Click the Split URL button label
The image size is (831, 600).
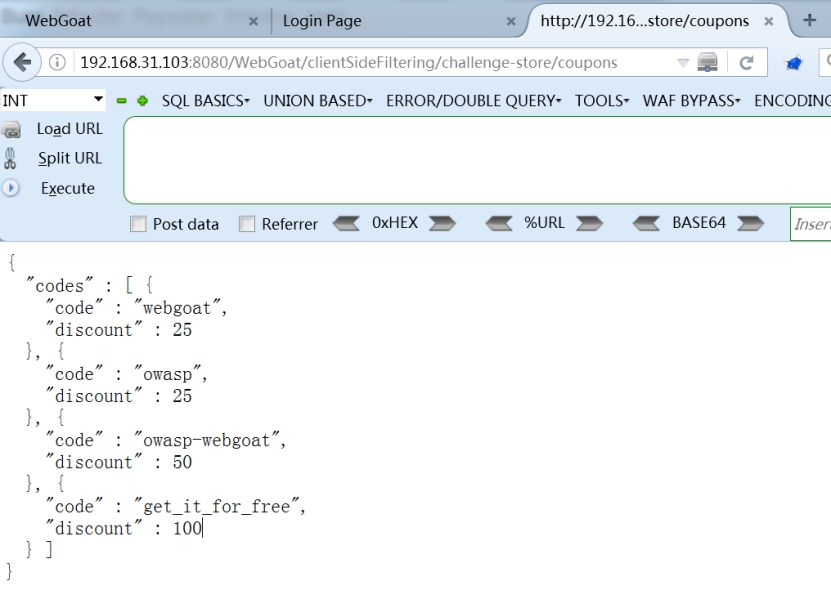69,158
